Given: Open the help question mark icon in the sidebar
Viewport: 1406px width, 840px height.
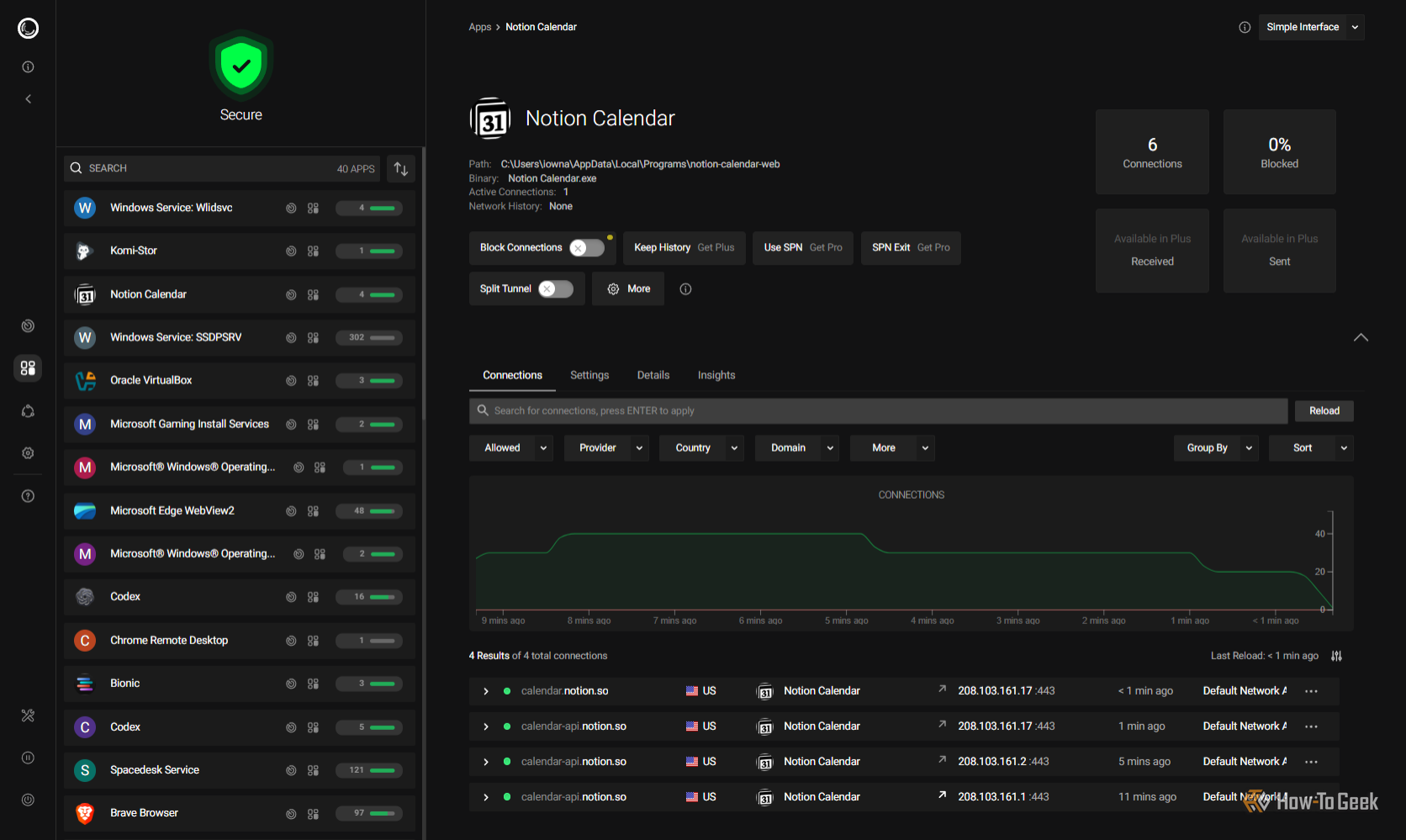Looking at the screenshot, I should tap(28, 496).
